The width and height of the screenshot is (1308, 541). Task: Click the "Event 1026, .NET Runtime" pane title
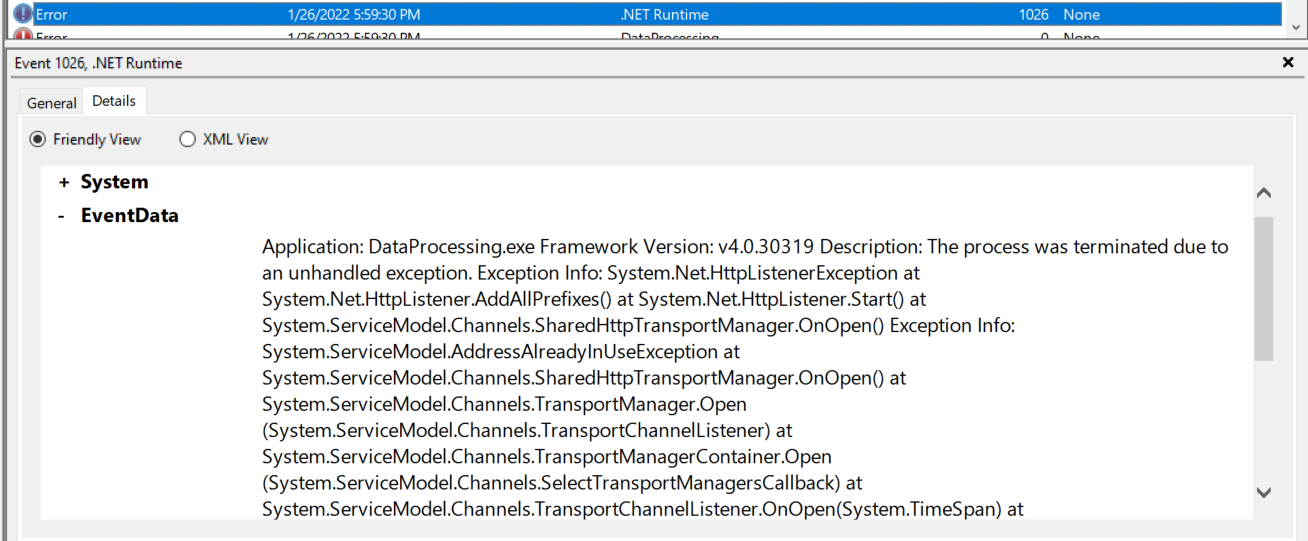[98, 63]
